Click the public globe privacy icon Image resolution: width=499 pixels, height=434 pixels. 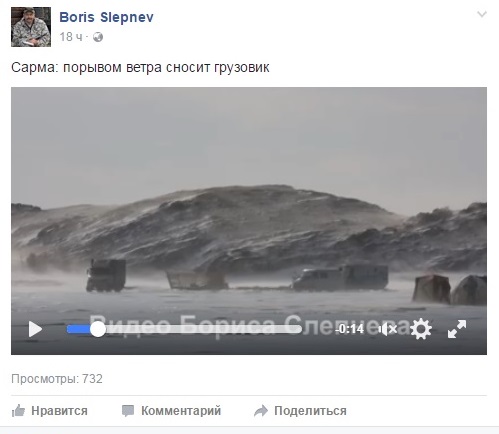pos(98,37)
